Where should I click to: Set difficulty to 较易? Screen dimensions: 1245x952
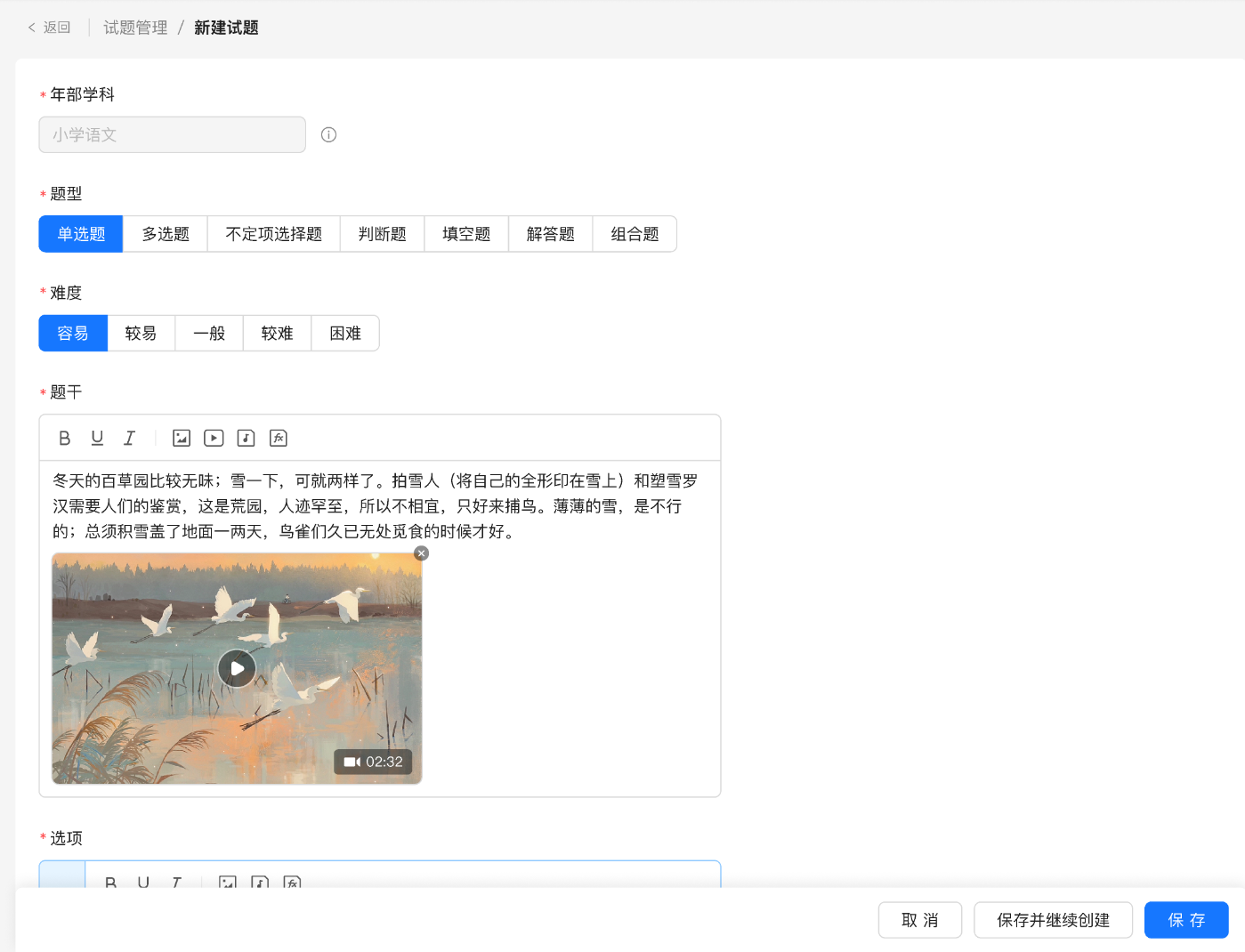[141, 333]
